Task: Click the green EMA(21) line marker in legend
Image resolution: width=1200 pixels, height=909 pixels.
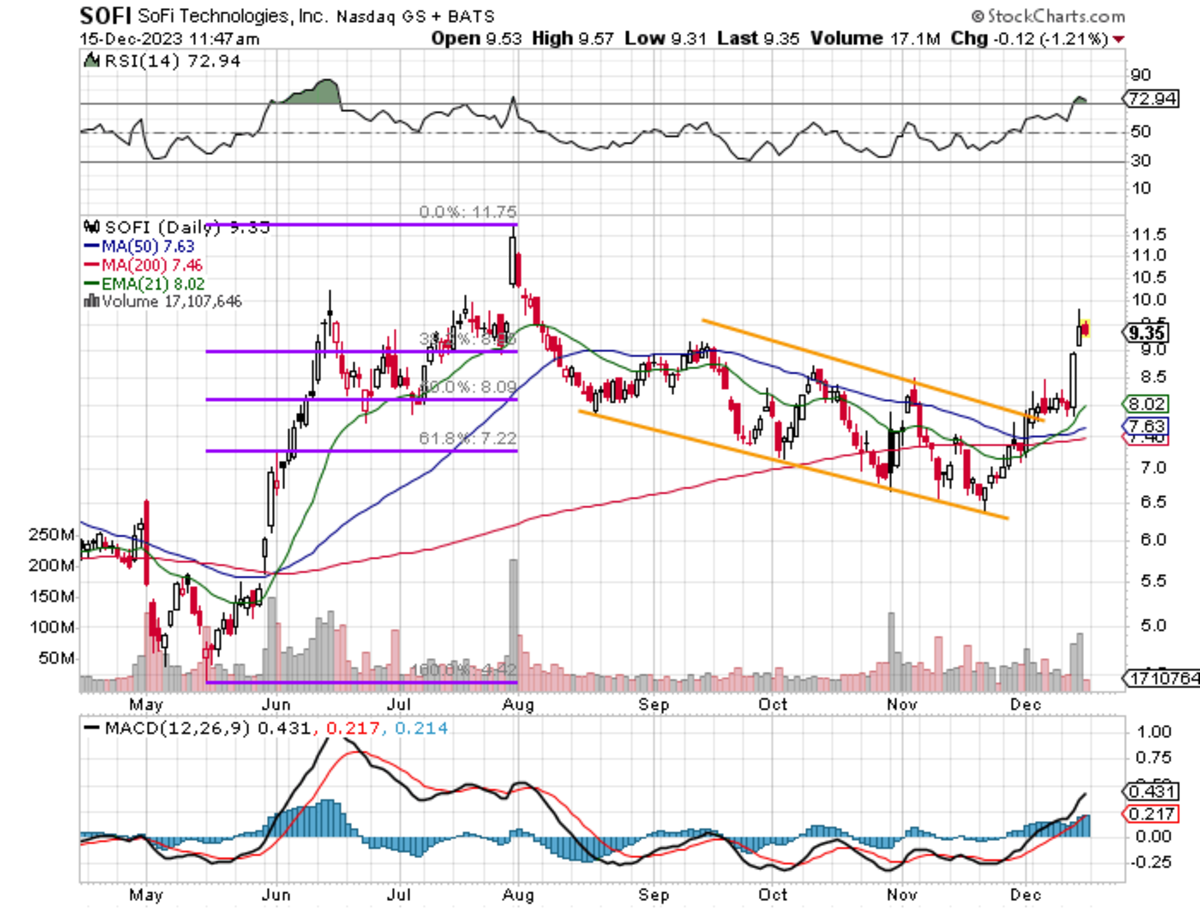Action: coord(88,282)
